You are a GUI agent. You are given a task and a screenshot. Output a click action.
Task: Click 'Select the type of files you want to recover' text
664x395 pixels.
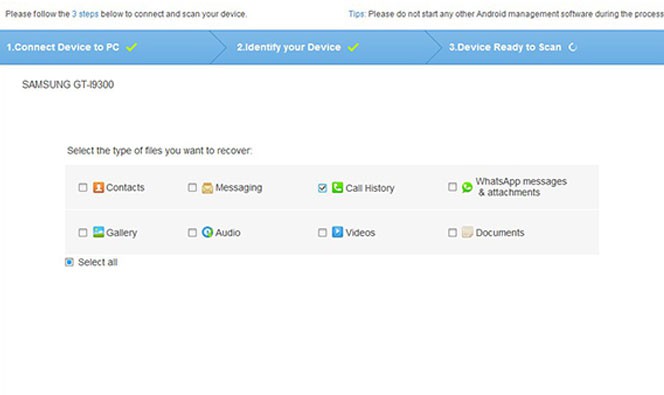159,151
